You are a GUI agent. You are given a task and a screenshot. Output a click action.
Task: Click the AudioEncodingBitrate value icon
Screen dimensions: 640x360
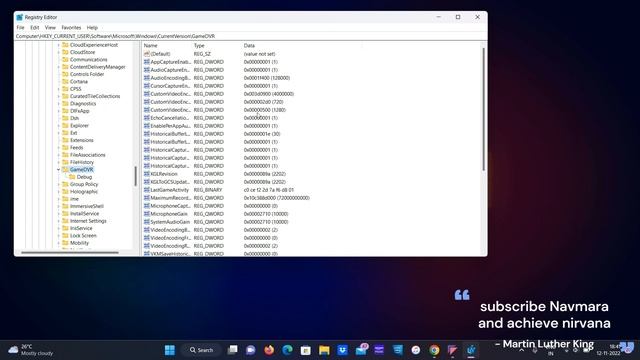(147, 78)
